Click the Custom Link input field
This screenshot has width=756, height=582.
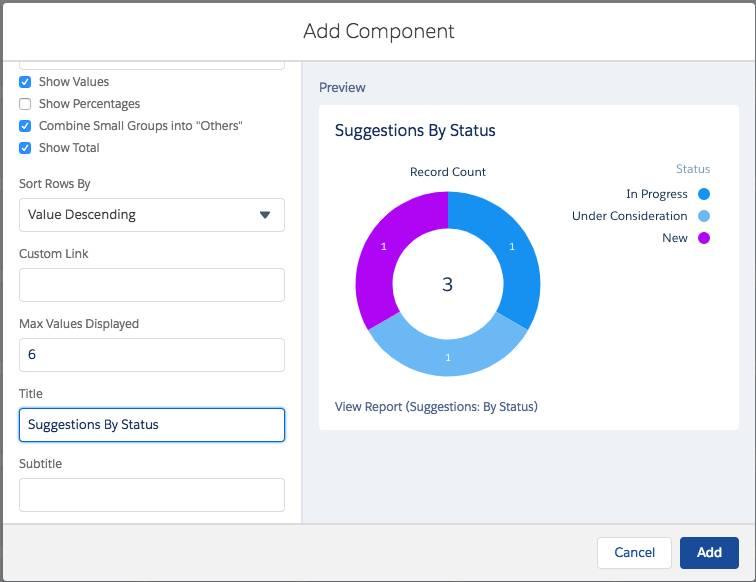pyautogui.click(x=151, y=284)
